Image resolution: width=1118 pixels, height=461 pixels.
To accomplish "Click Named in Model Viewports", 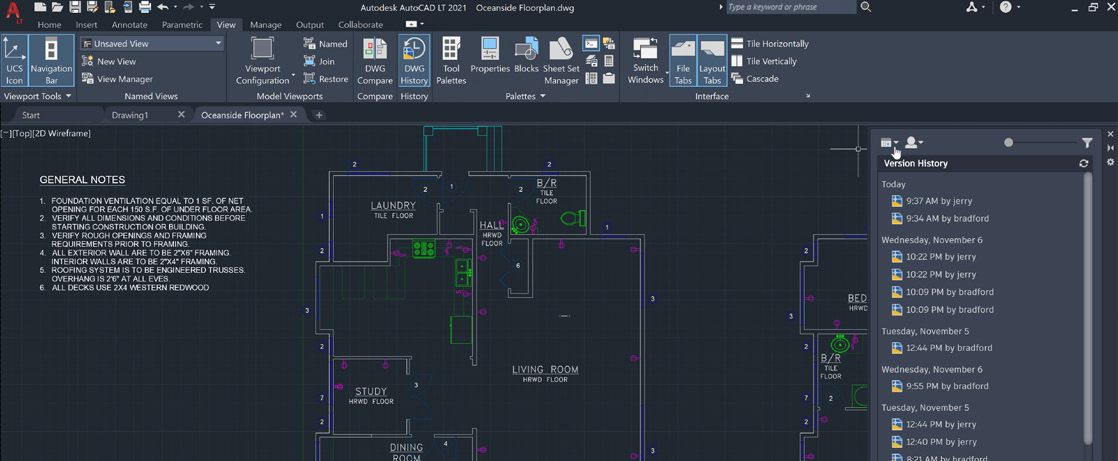I will coord(325,43).
